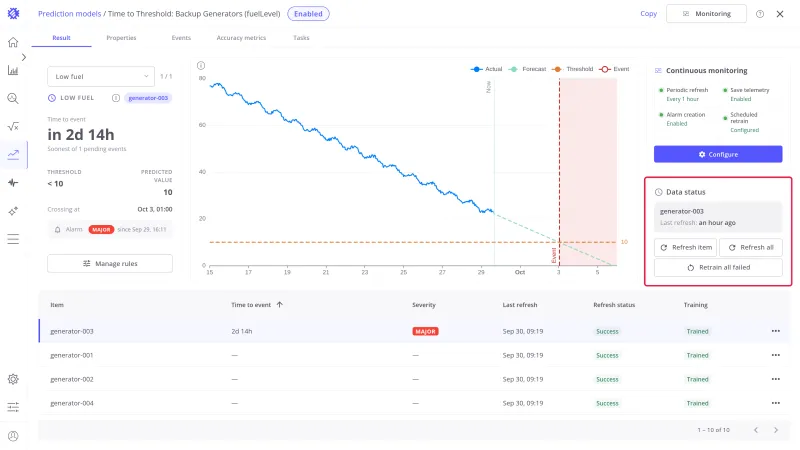Open more options for generator-003 row
Viewport: 800px width, 450px height.
click(x=776, y=331)
